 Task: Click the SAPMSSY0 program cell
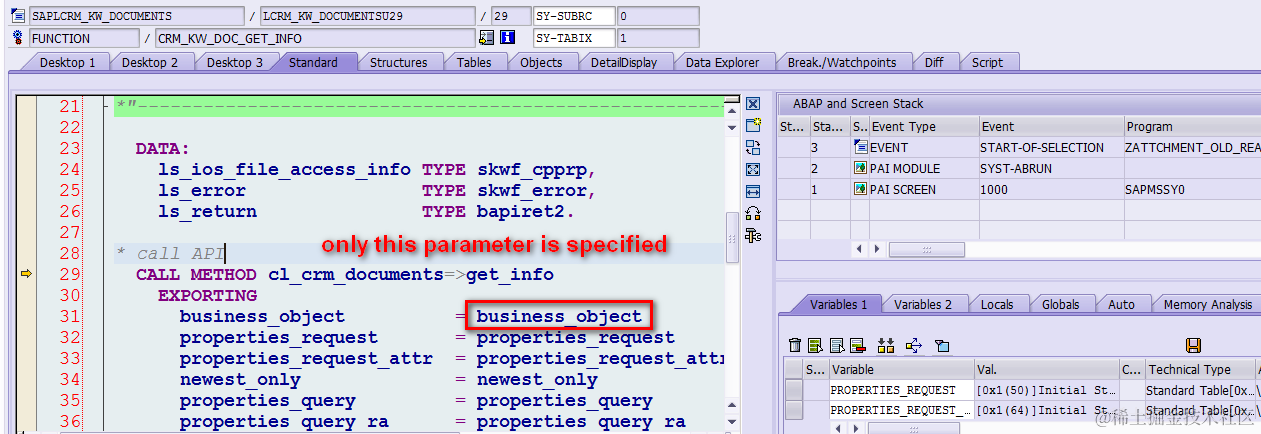click(1191, 189)
